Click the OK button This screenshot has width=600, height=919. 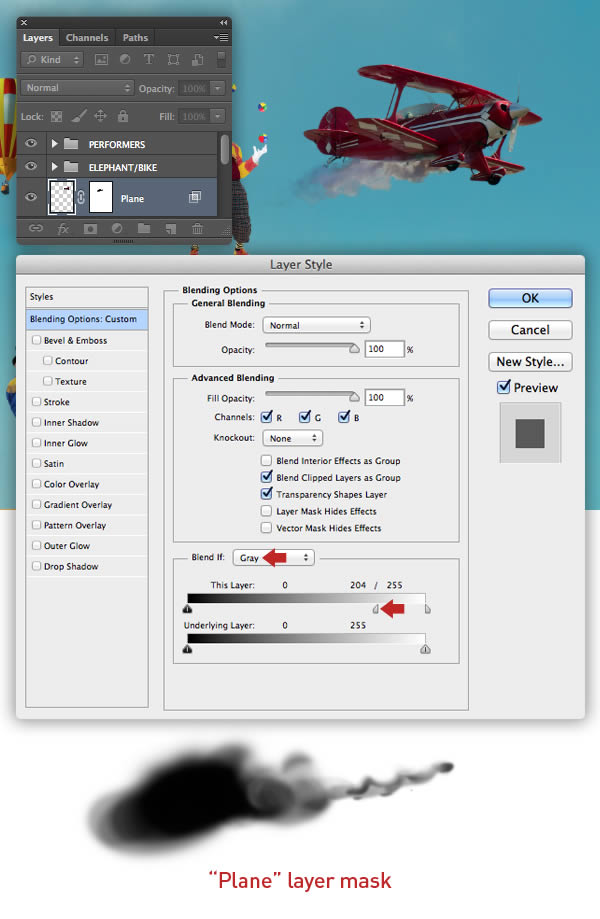click(530, 298)
